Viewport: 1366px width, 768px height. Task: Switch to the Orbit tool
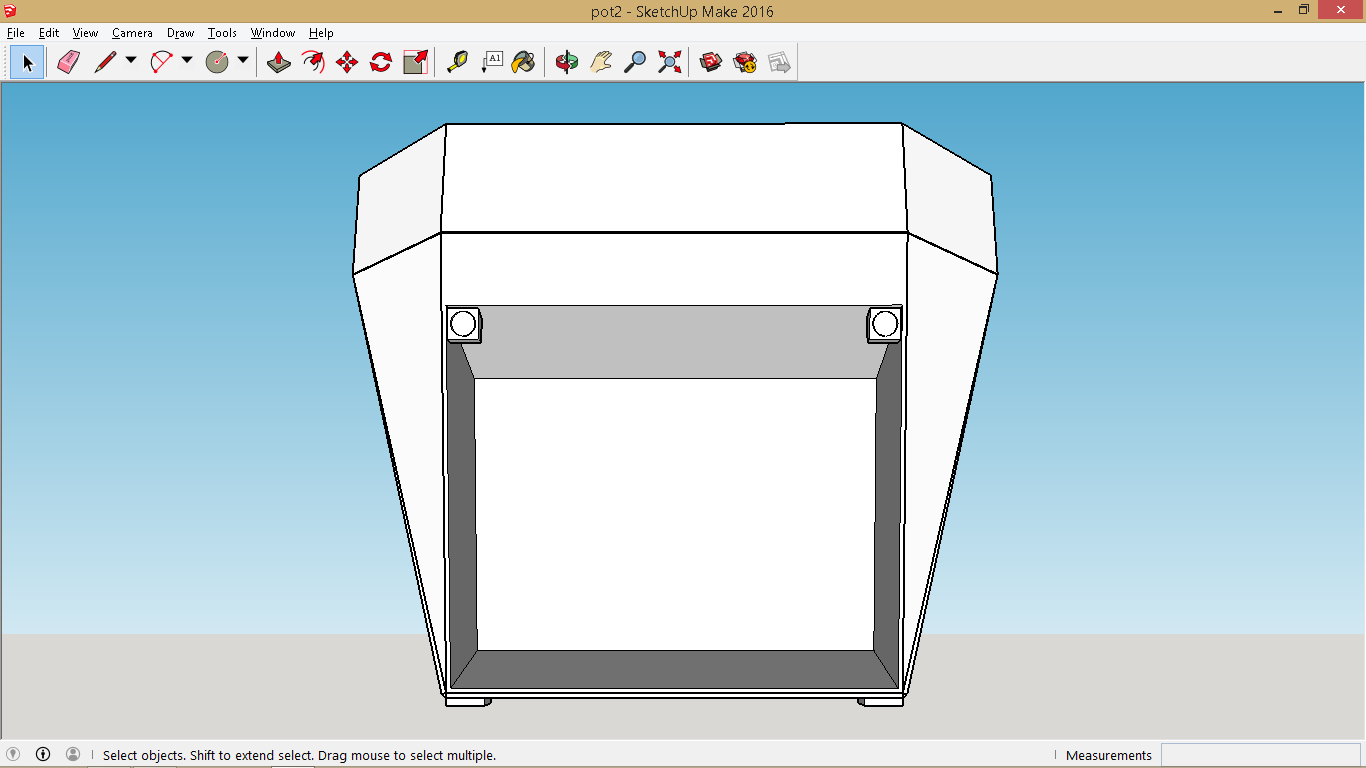click(x=565, y=62)
